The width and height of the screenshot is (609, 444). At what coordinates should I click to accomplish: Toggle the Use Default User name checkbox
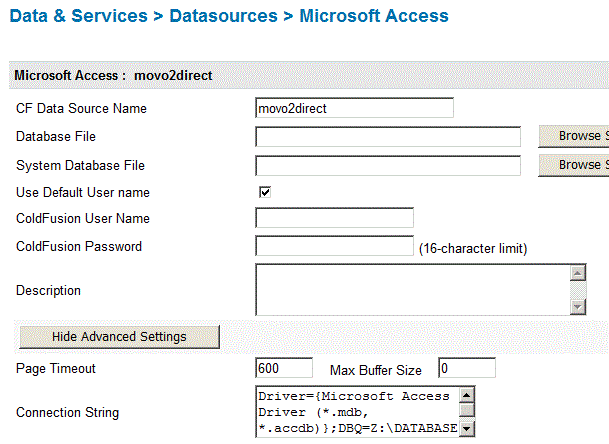click(x=265, y=192)
